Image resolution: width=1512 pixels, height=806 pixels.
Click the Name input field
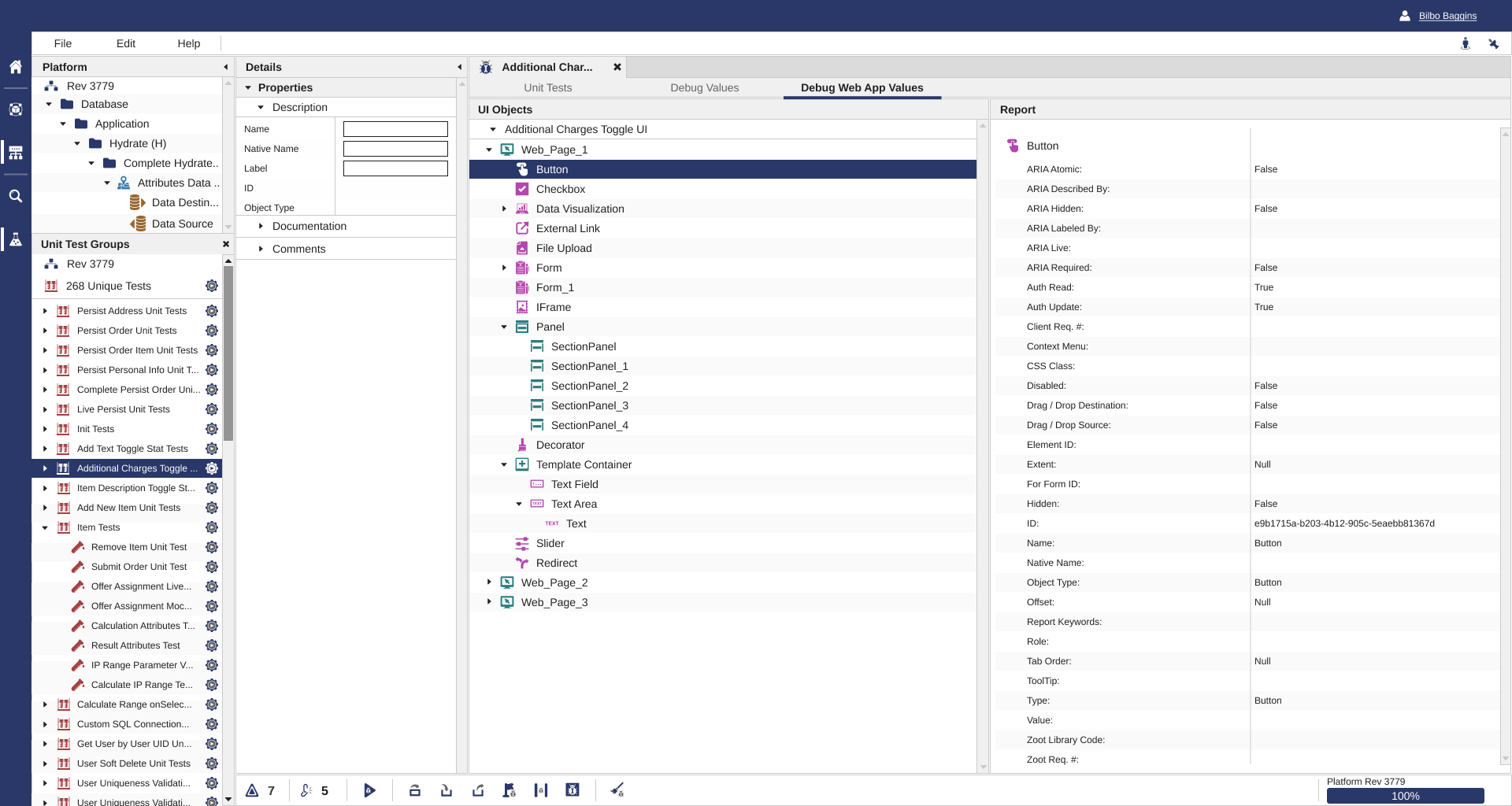(x=395, y=129)
